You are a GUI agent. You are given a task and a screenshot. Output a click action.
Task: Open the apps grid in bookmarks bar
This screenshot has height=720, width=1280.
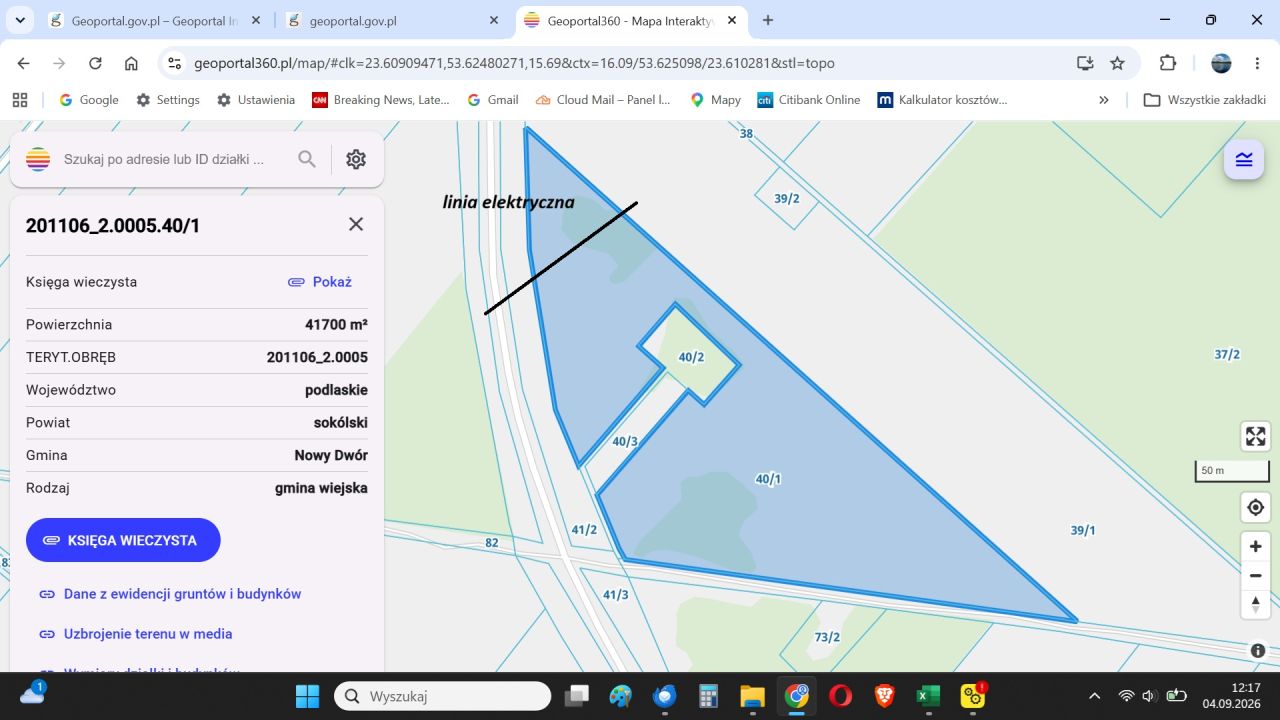point(19,100)
